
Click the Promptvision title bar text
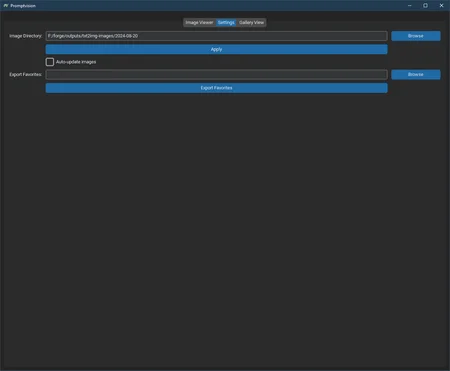23,6
